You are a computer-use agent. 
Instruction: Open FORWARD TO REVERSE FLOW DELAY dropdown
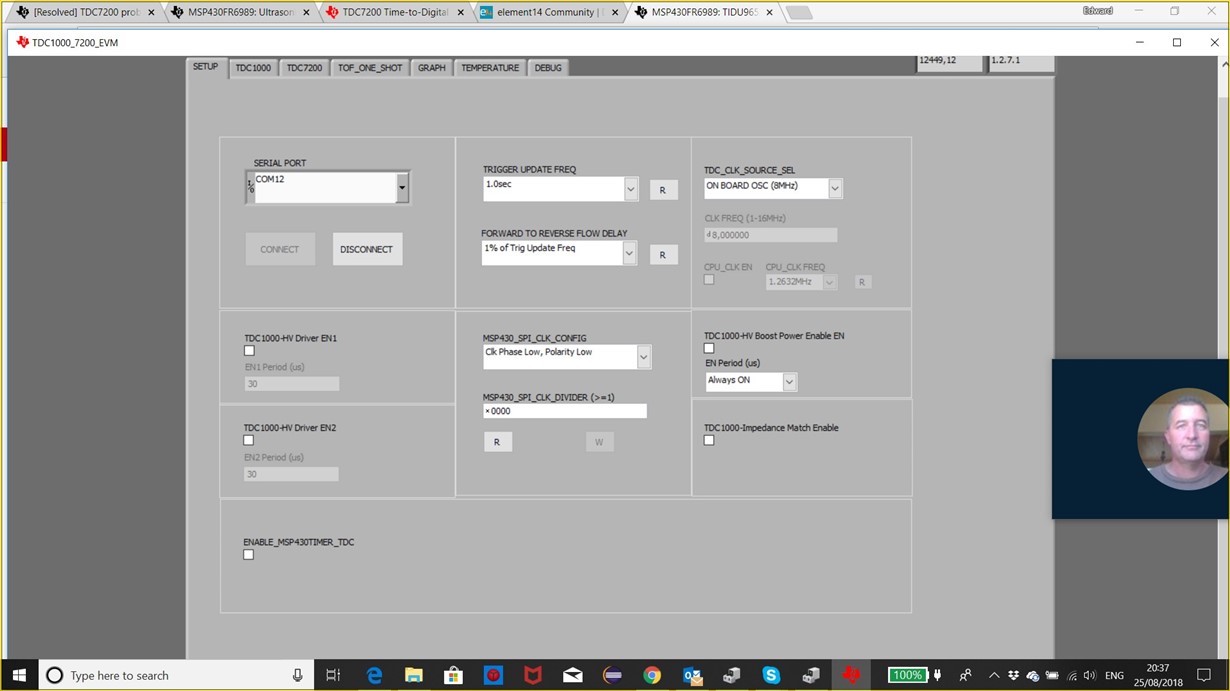[x=630, y=254]
